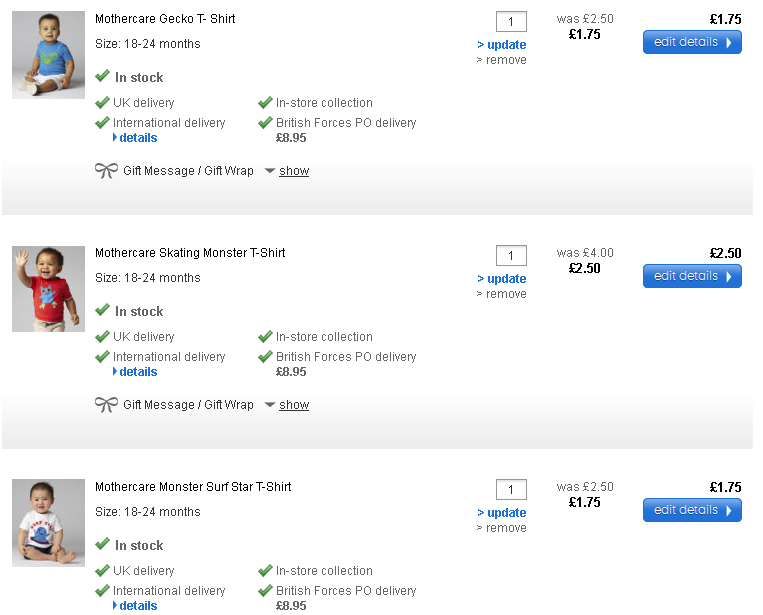Click In stock checkmark for Gecko T-Shirt

coord(102,77)
